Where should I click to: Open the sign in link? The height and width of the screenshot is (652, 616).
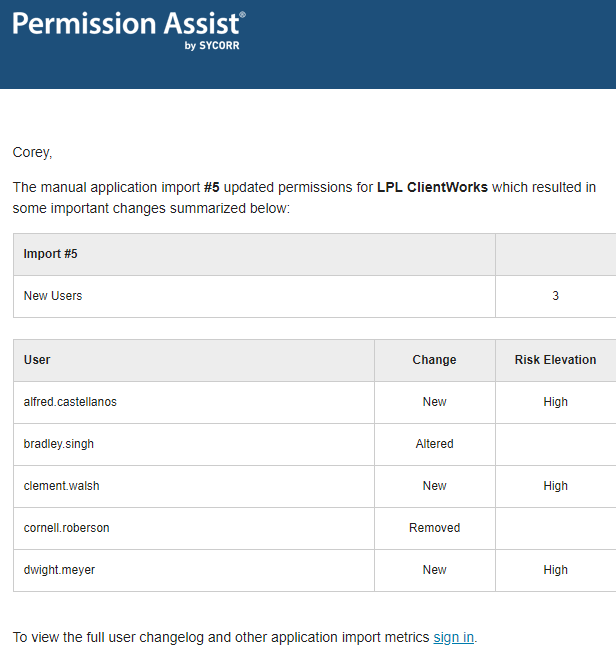454,637
